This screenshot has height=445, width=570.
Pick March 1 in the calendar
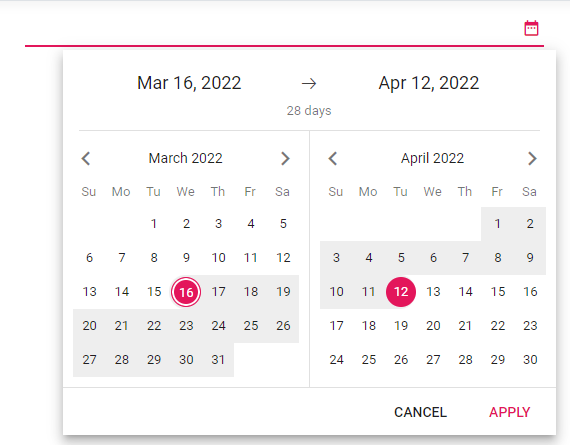(154, 224)
